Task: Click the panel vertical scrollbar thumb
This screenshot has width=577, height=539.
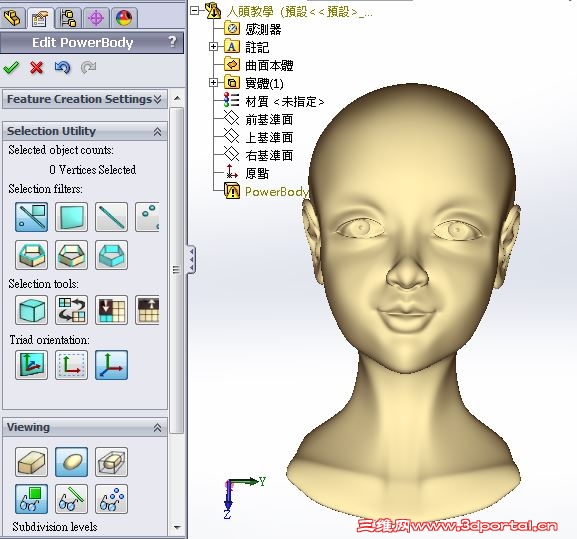Action: 177,270
